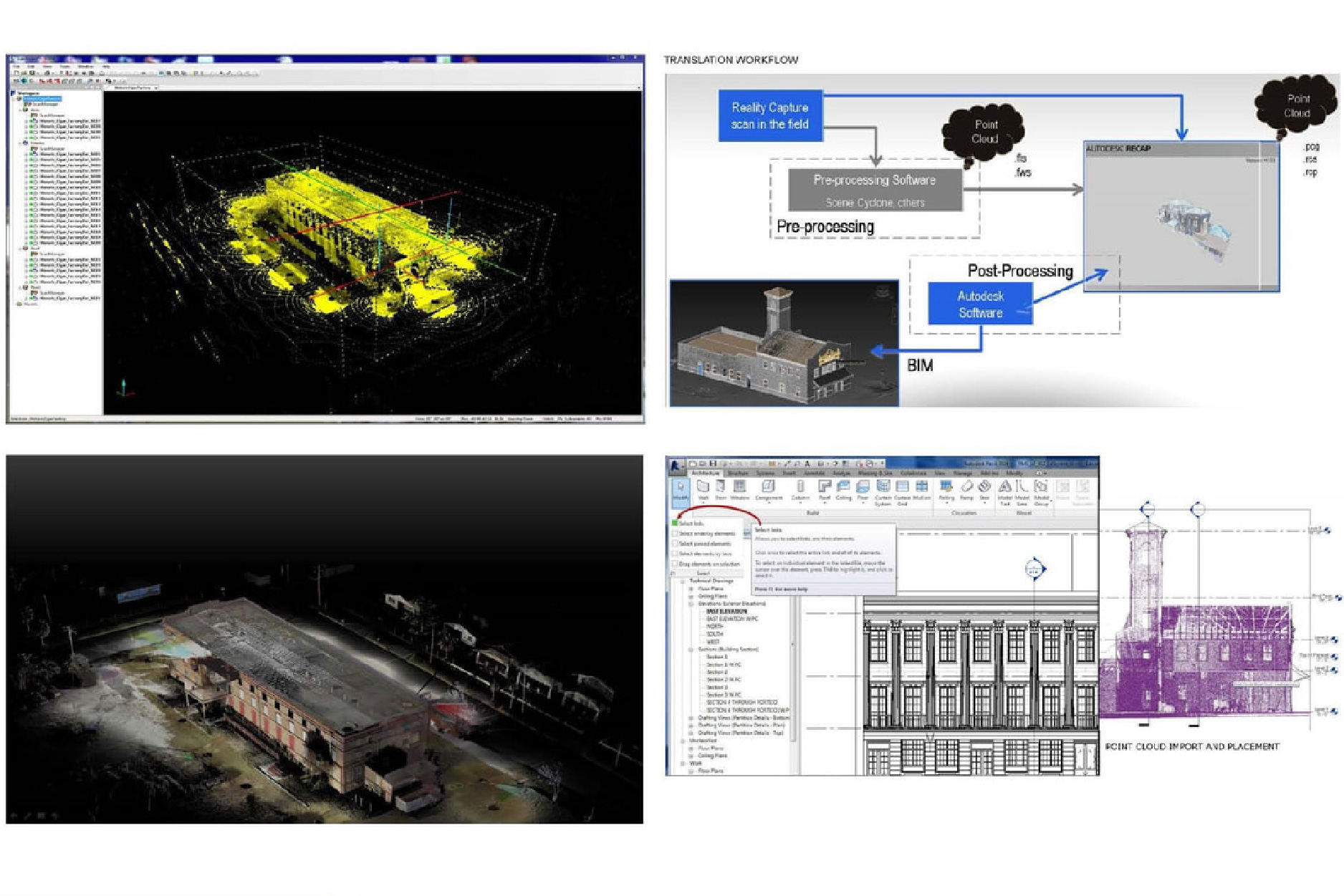Click Save icon in Revit quick access toolbar

(713, 464)
